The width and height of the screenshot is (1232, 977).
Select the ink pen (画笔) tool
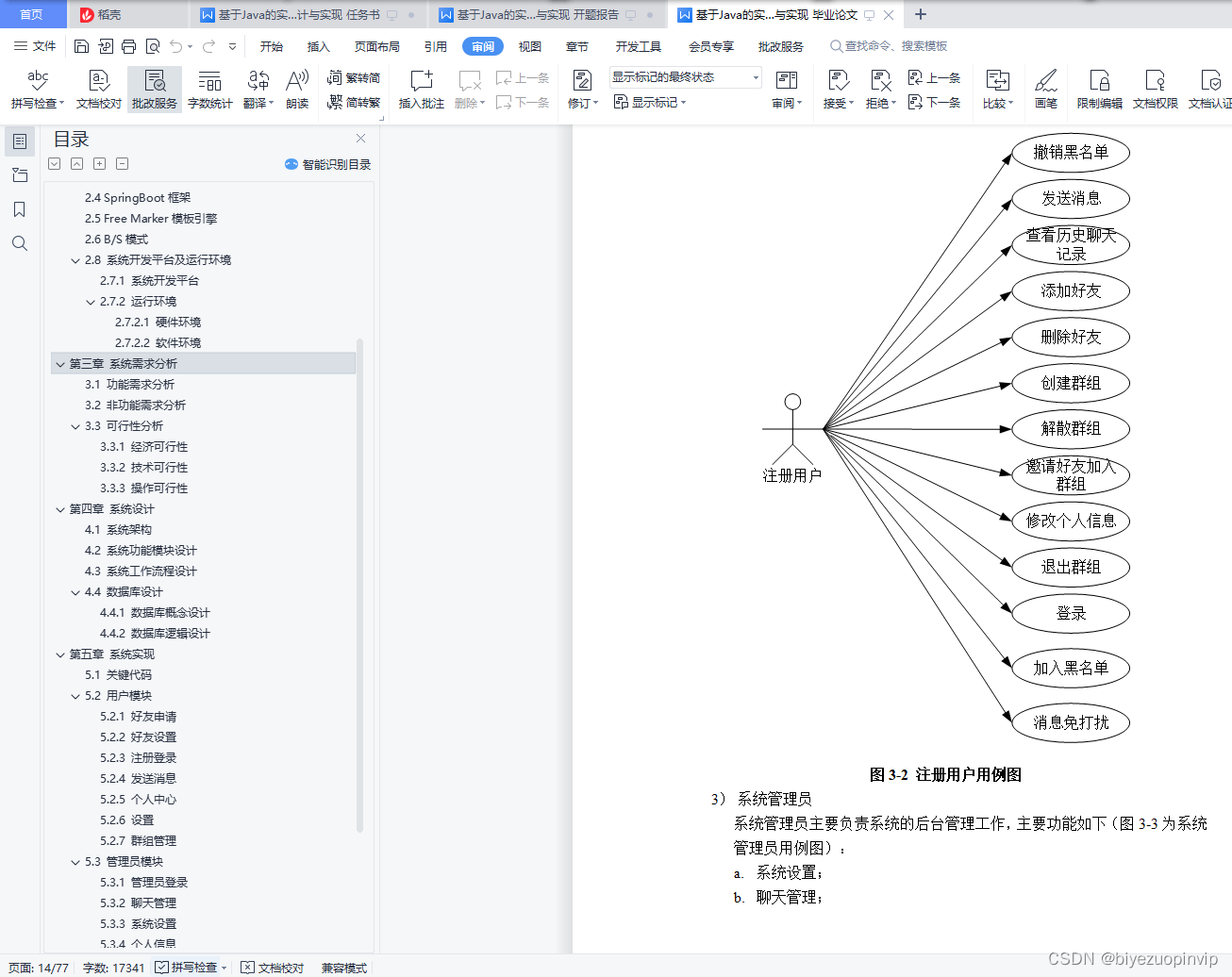(x=1045, y=90)
